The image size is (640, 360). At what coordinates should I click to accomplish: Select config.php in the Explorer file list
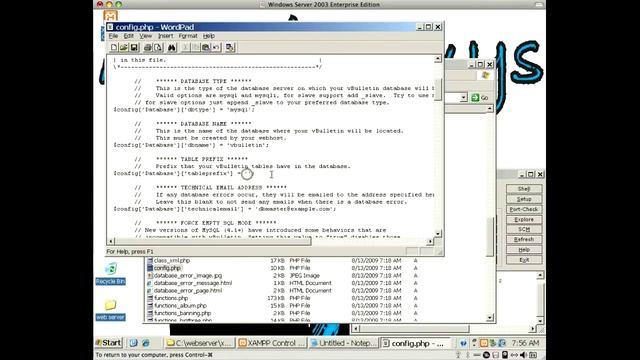[x=167, y=268]
